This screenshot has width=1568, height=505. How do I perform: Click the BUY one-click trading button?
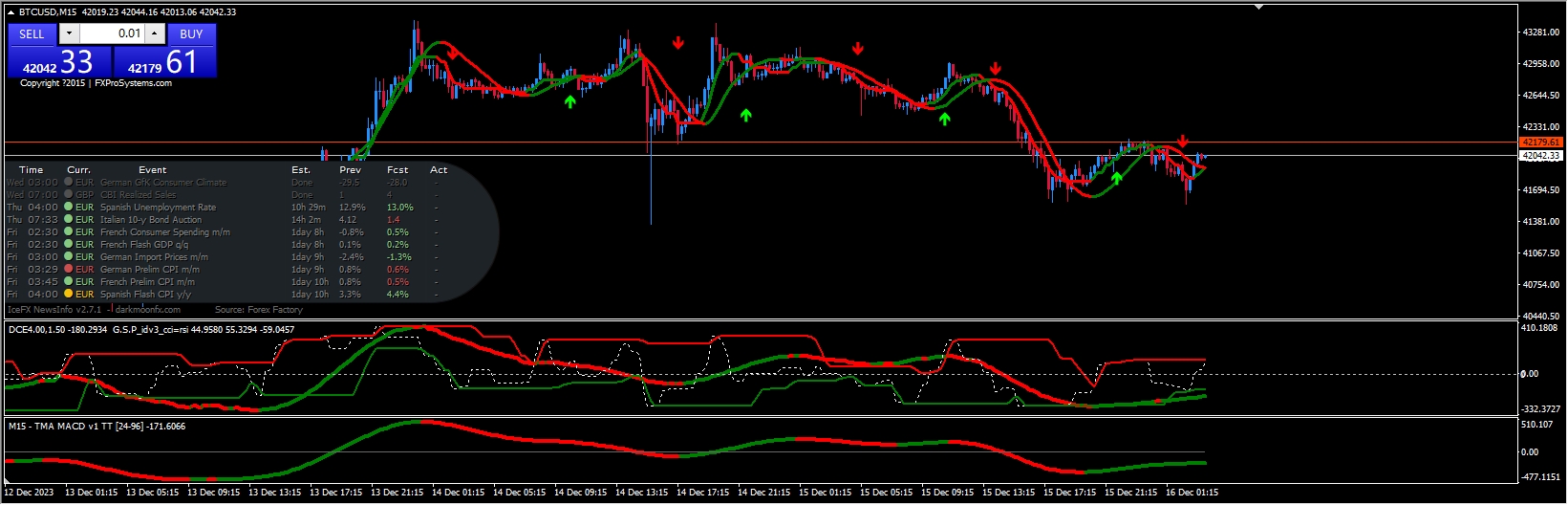[191, 33]
